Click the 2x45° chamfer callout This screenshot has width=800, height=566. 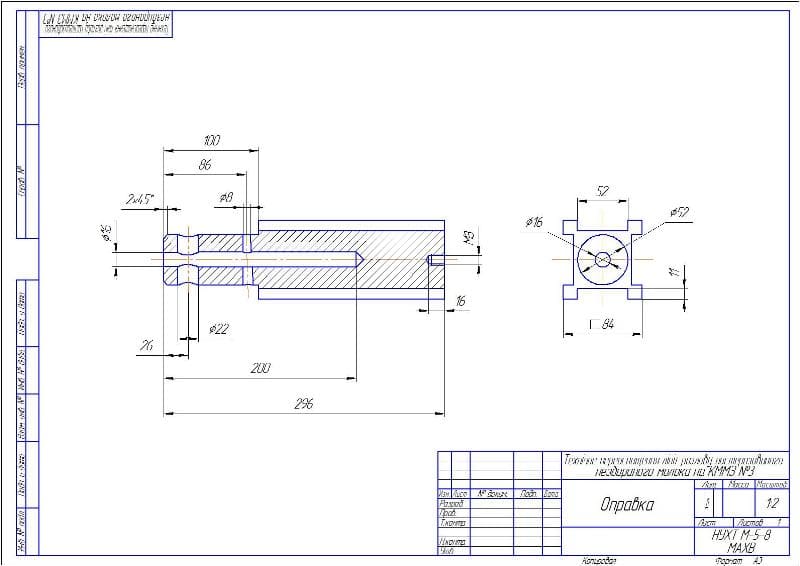pyautogui.click(x=140, y=199)
